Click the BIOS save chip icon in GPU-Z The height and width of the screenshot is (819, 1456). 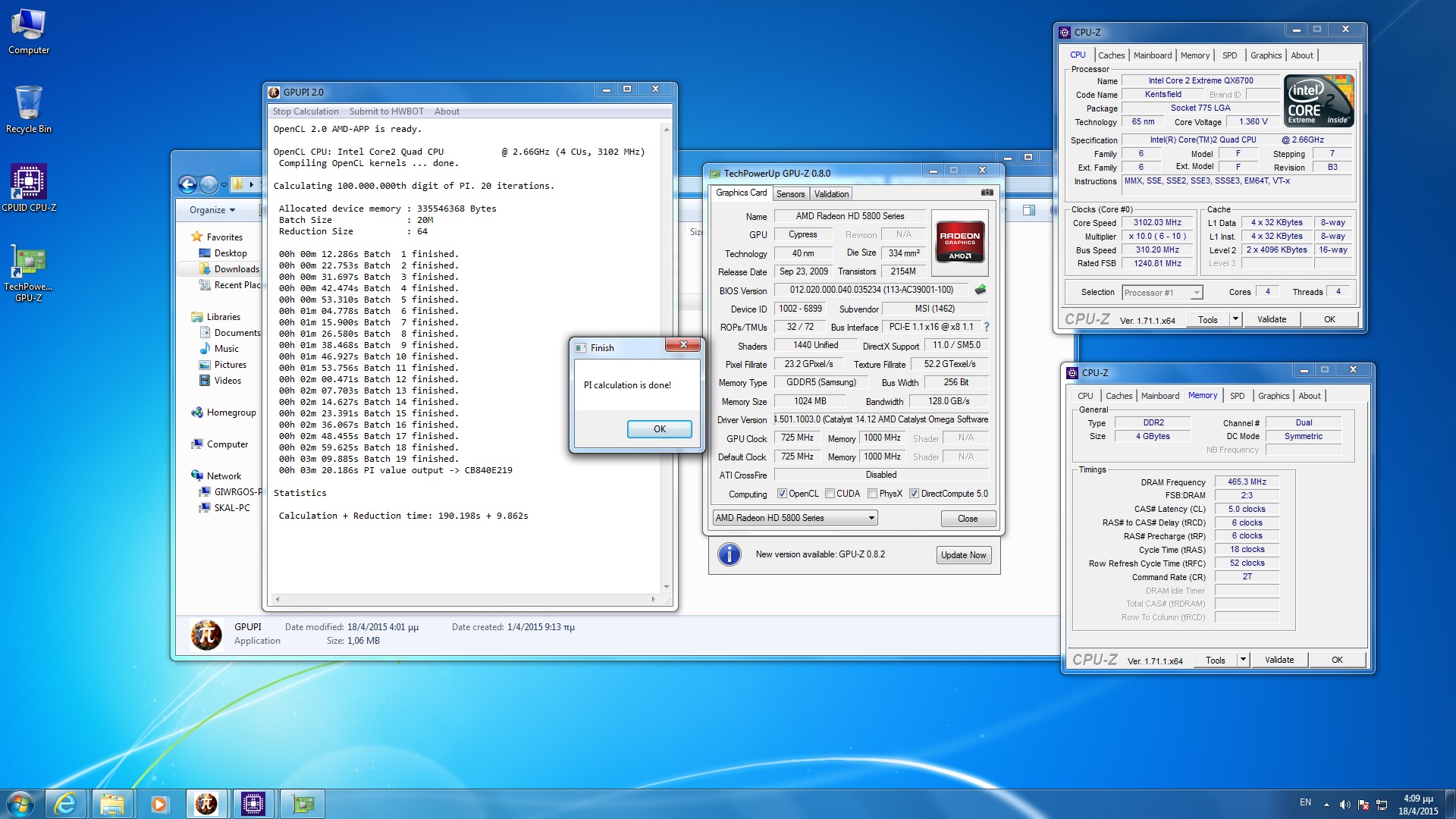point(980,290)
